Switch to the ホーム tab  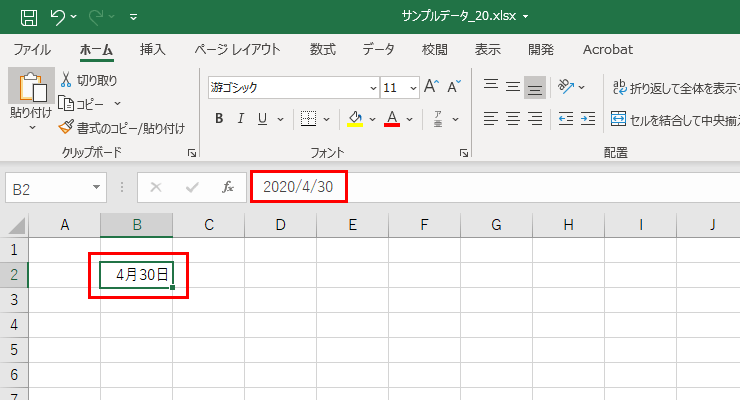(96, 49)
